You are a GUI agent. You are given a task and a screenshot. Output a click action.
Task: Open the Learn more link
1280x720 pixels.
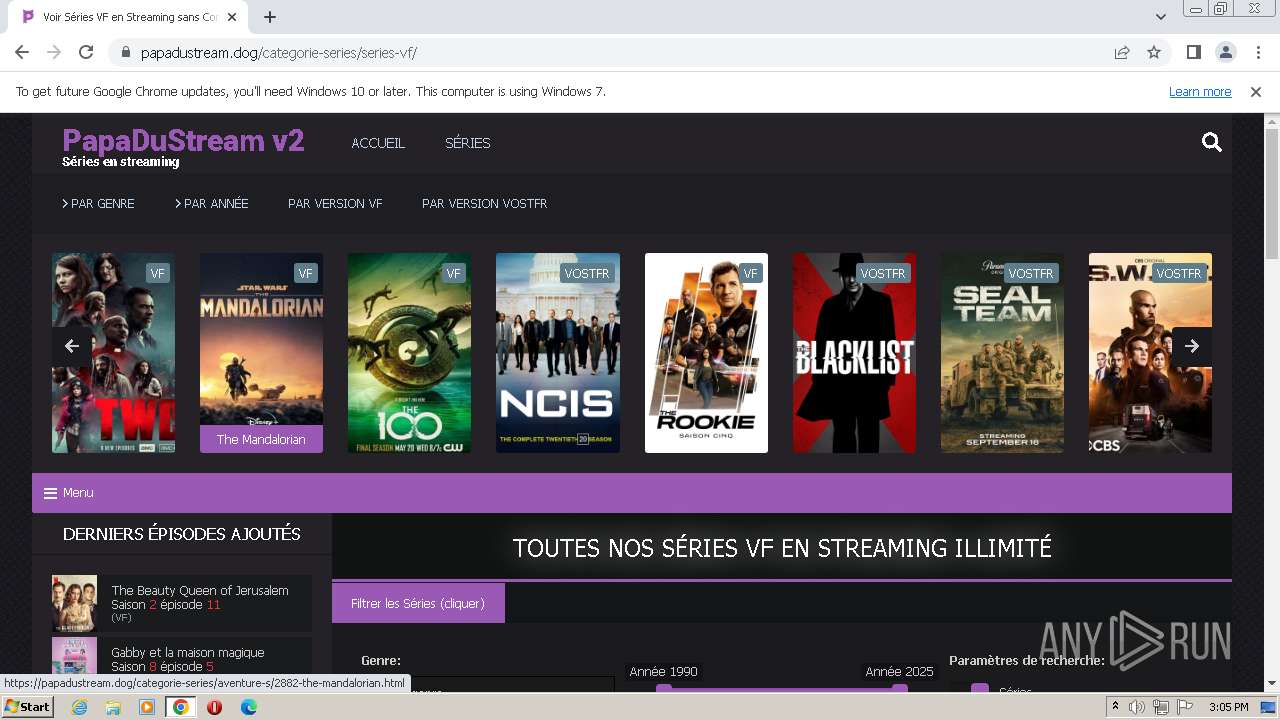click(x=1200, y=91)
